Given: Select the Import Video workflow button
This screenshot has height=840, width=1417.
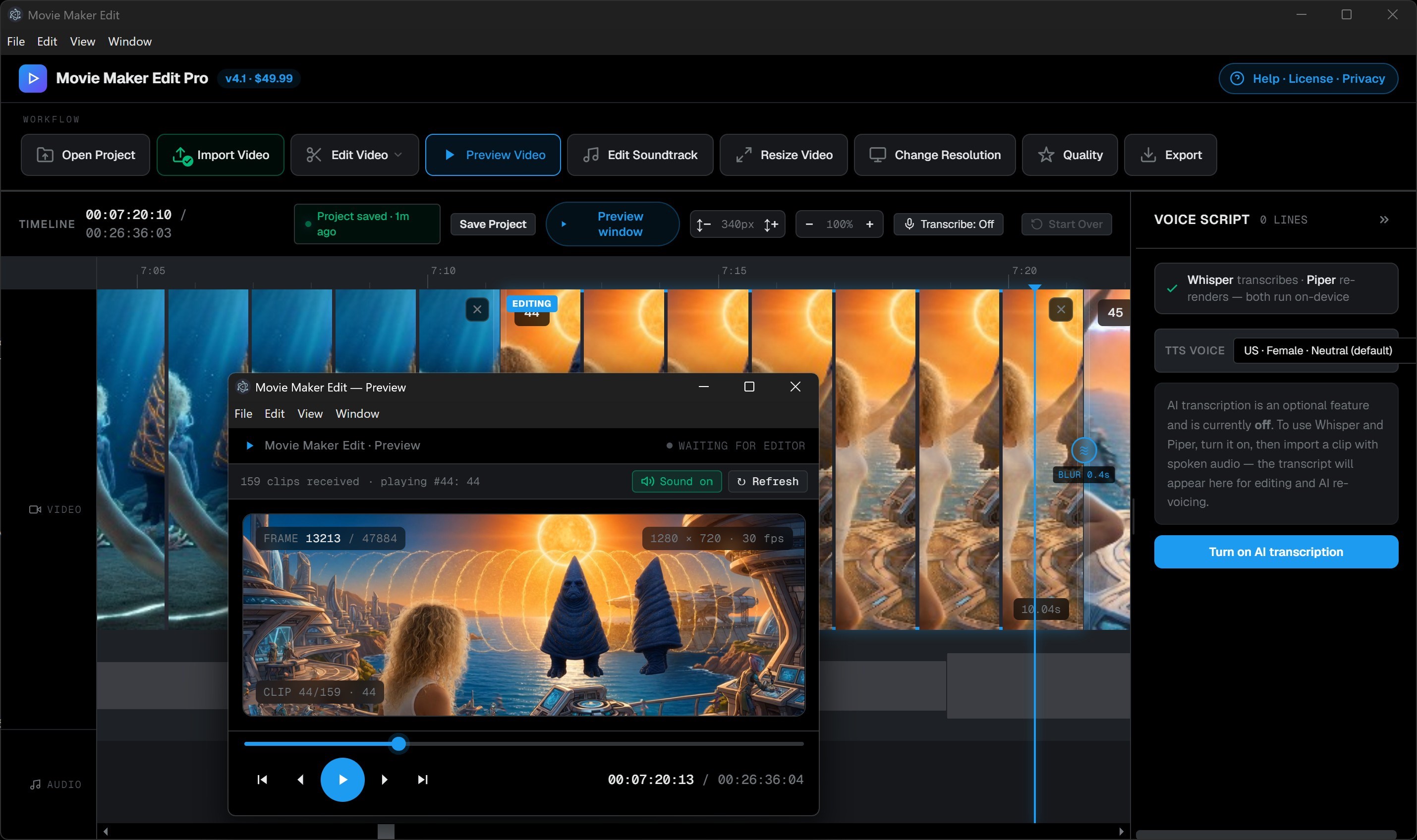Looking at the screenshot, I should 220,155.
